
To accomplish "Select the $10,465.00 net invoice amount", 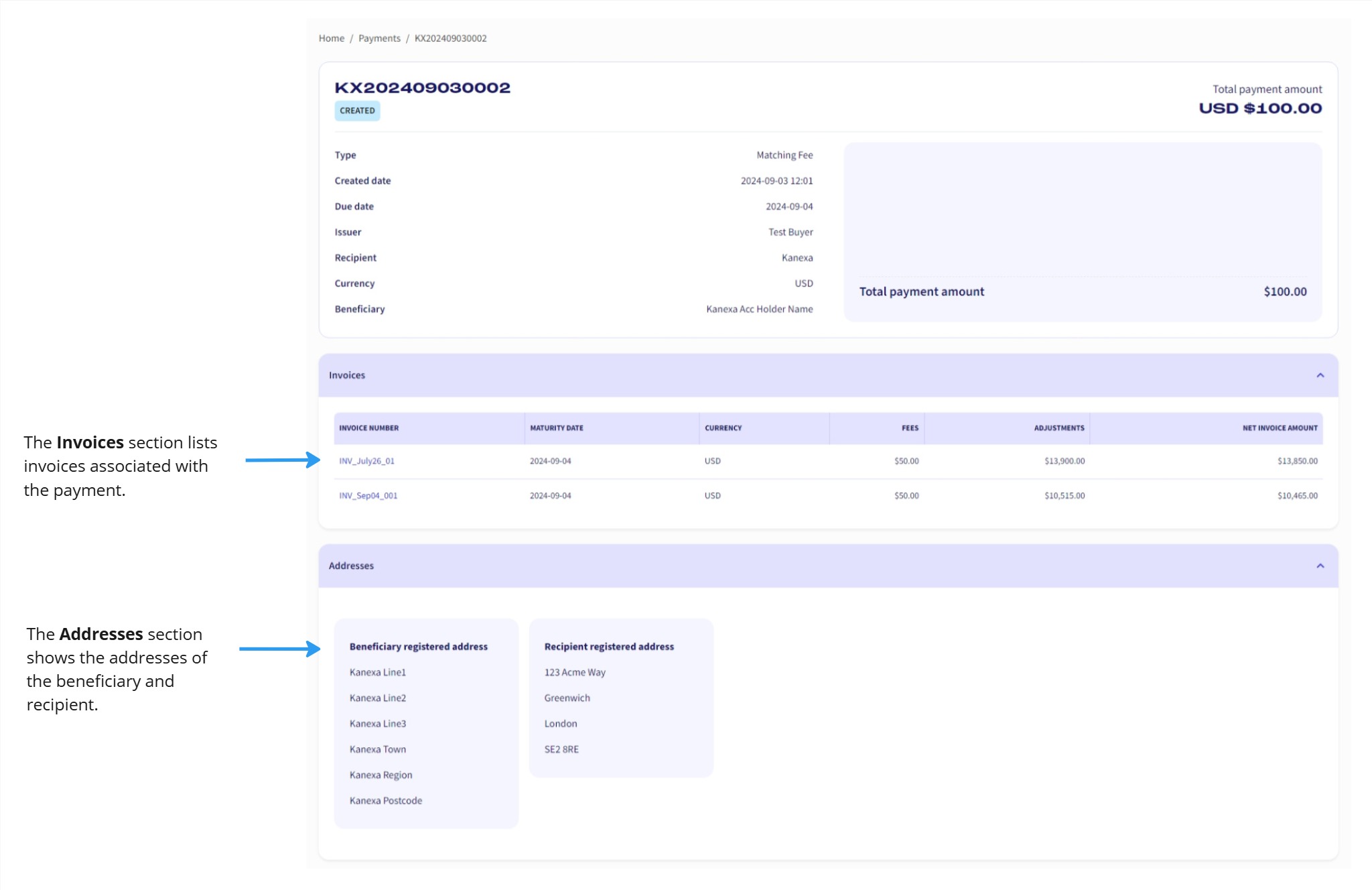I will coord(1297,496).
